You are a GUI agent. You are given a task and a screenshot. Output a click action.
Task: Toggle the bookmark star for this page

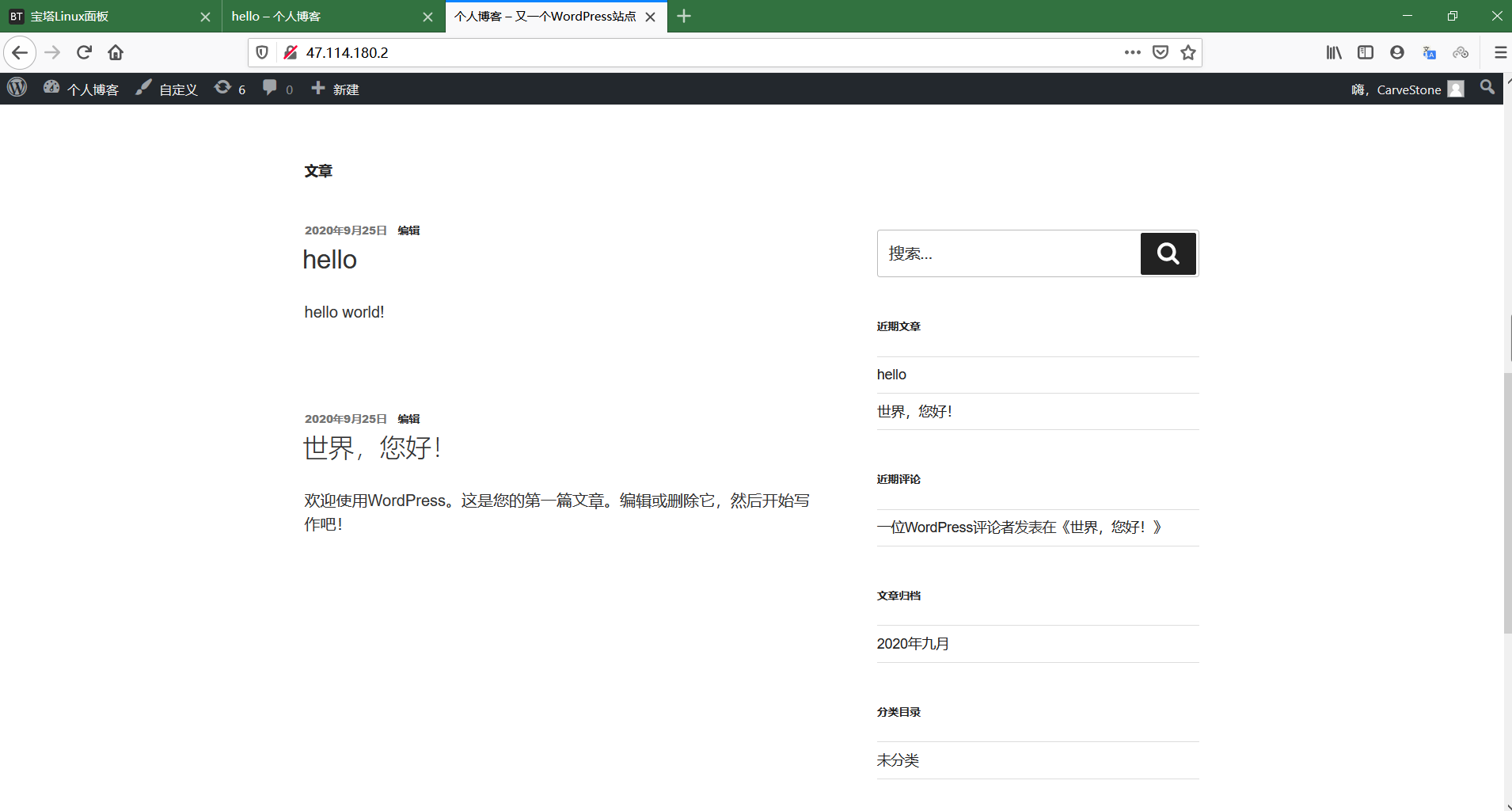pyautogui.click(x=1187, y=52)
